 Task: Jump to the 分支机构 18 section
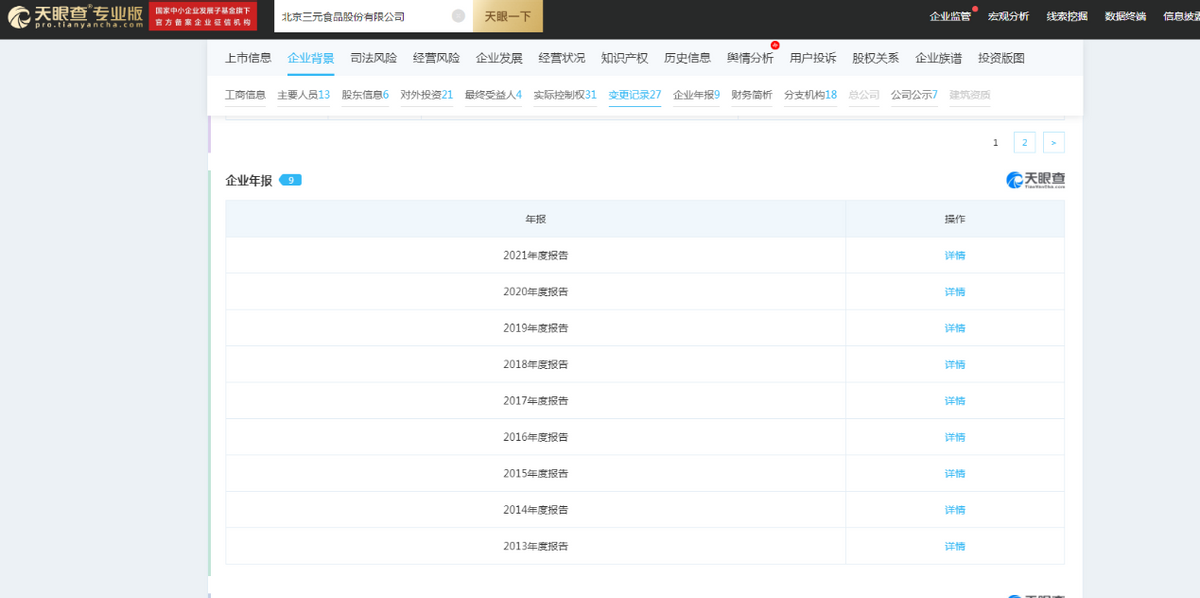[x=811, y=95]
